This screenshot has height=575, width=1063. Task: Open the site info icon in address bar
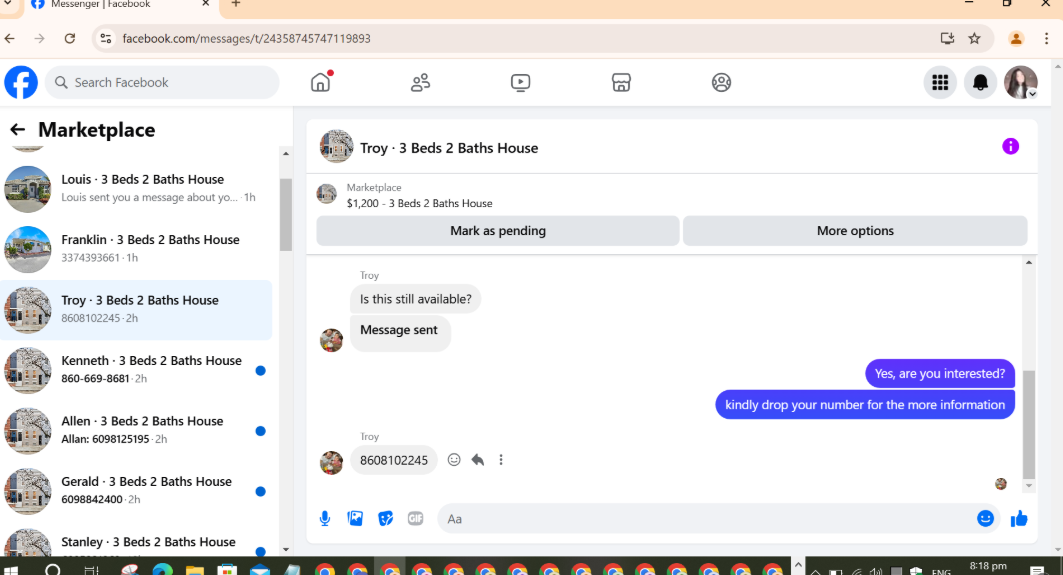point(106,39)
